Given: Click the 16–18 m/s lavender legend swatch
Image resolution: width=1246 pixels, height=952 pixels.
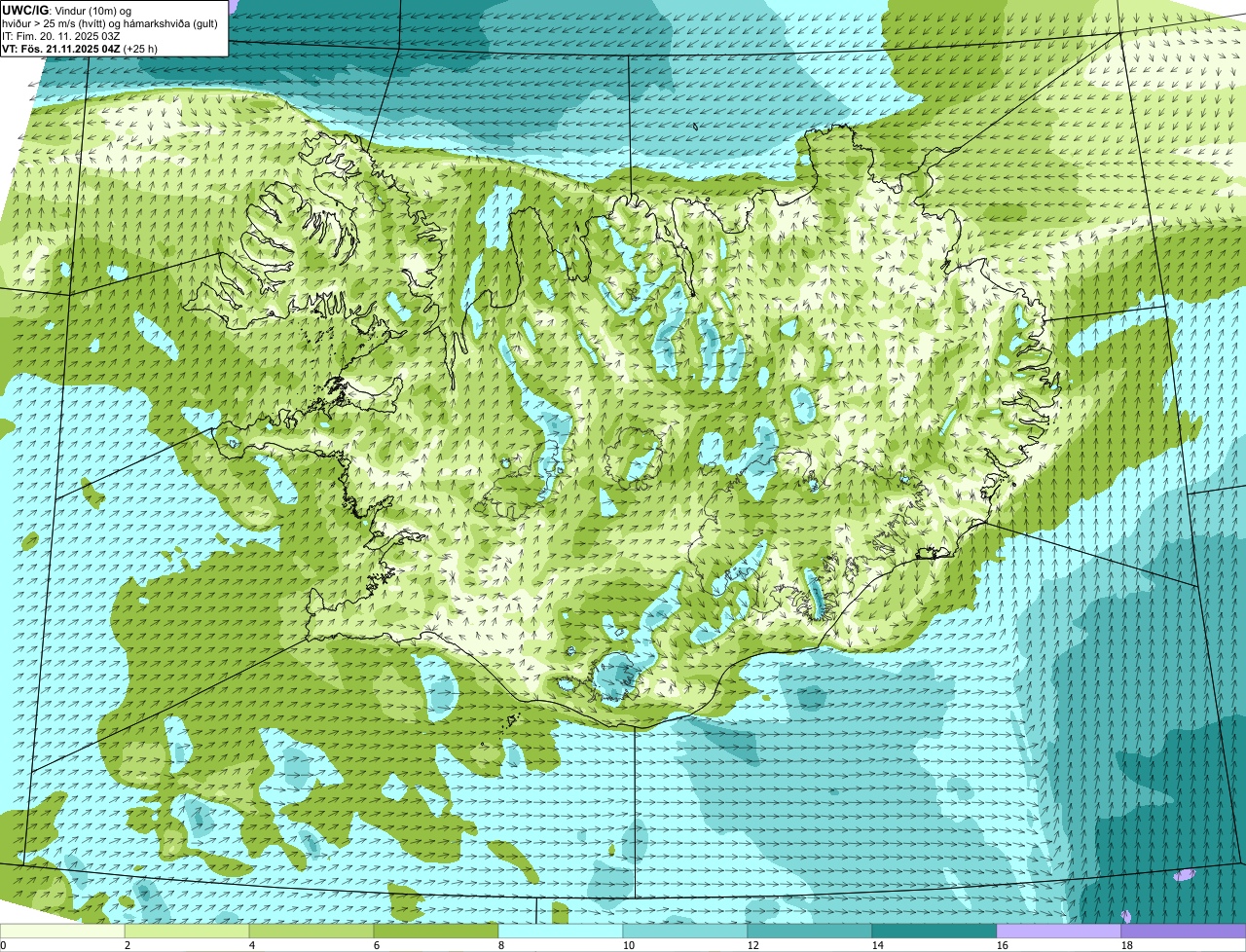Looking at the screenshot, I should (x=1059, y=932).
